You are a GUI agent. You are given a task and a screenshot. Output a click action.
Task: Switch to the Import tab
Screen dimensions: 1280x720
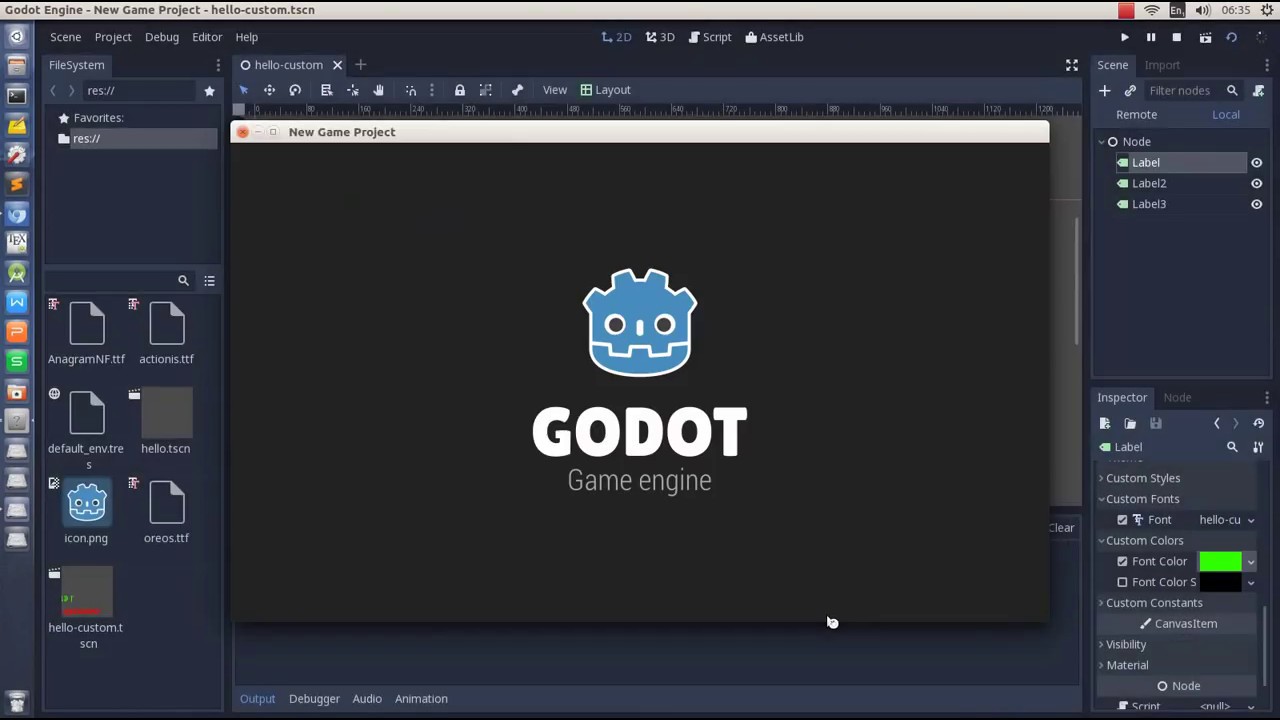[x=1162, y=65]
